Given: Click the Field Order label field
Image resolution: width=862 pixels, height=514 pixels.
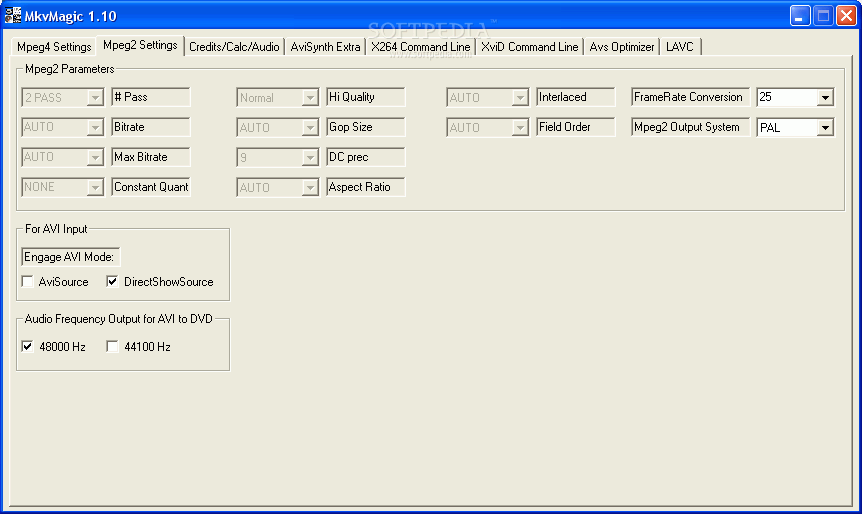Looking at the screenshot, I should [x=576, y=126].
